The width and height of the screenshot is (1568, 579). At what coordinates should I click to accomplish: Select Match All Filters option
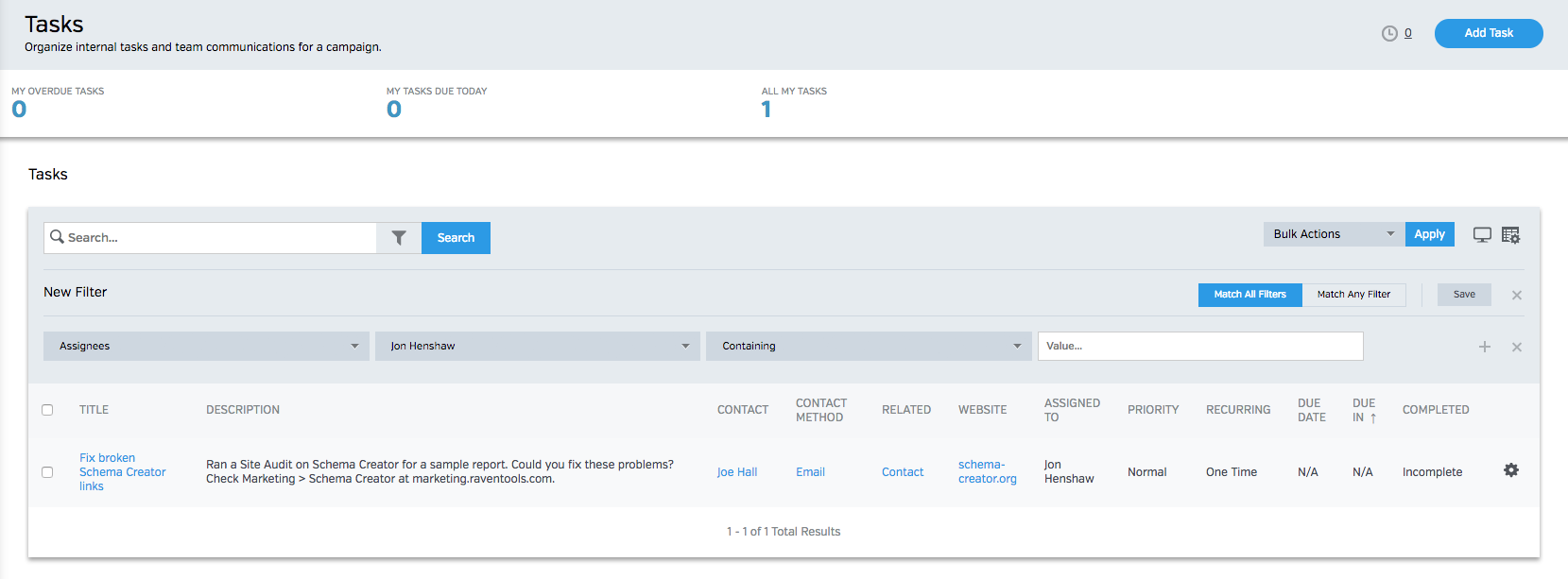(1249, 295)
